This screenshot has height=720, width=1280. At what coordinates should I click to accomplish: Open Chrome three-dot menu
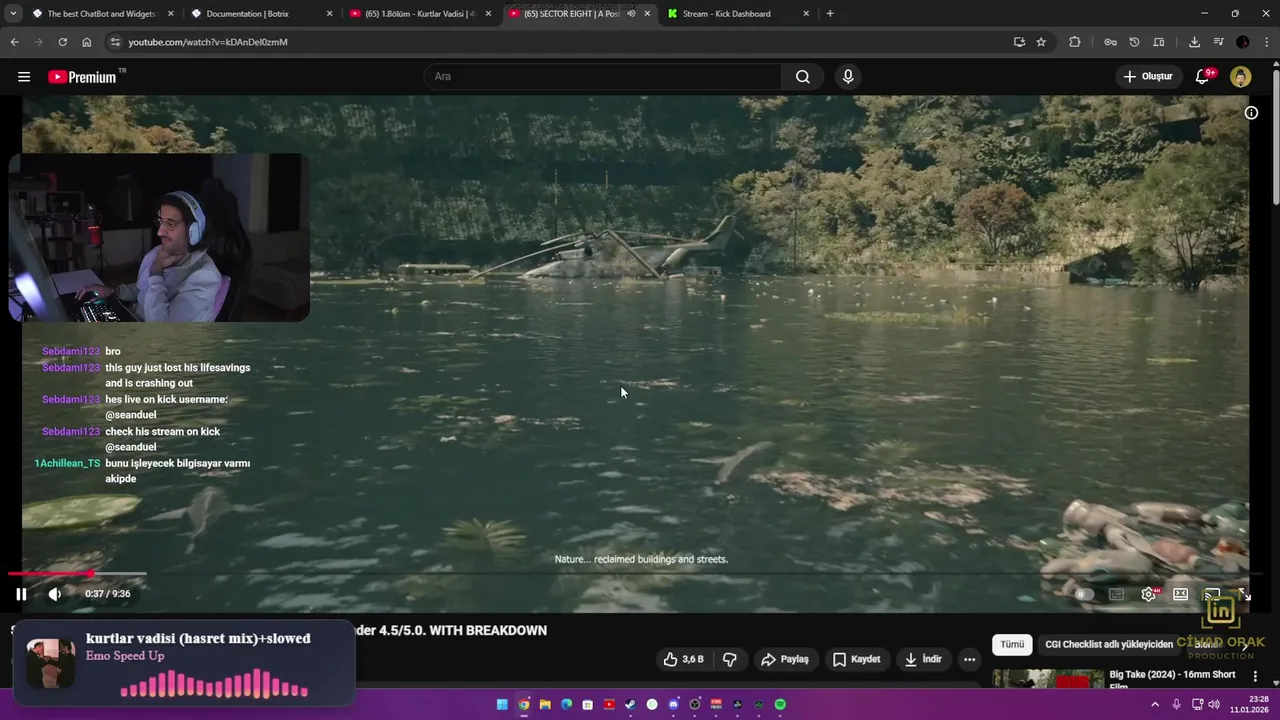tap(1265, 42)
